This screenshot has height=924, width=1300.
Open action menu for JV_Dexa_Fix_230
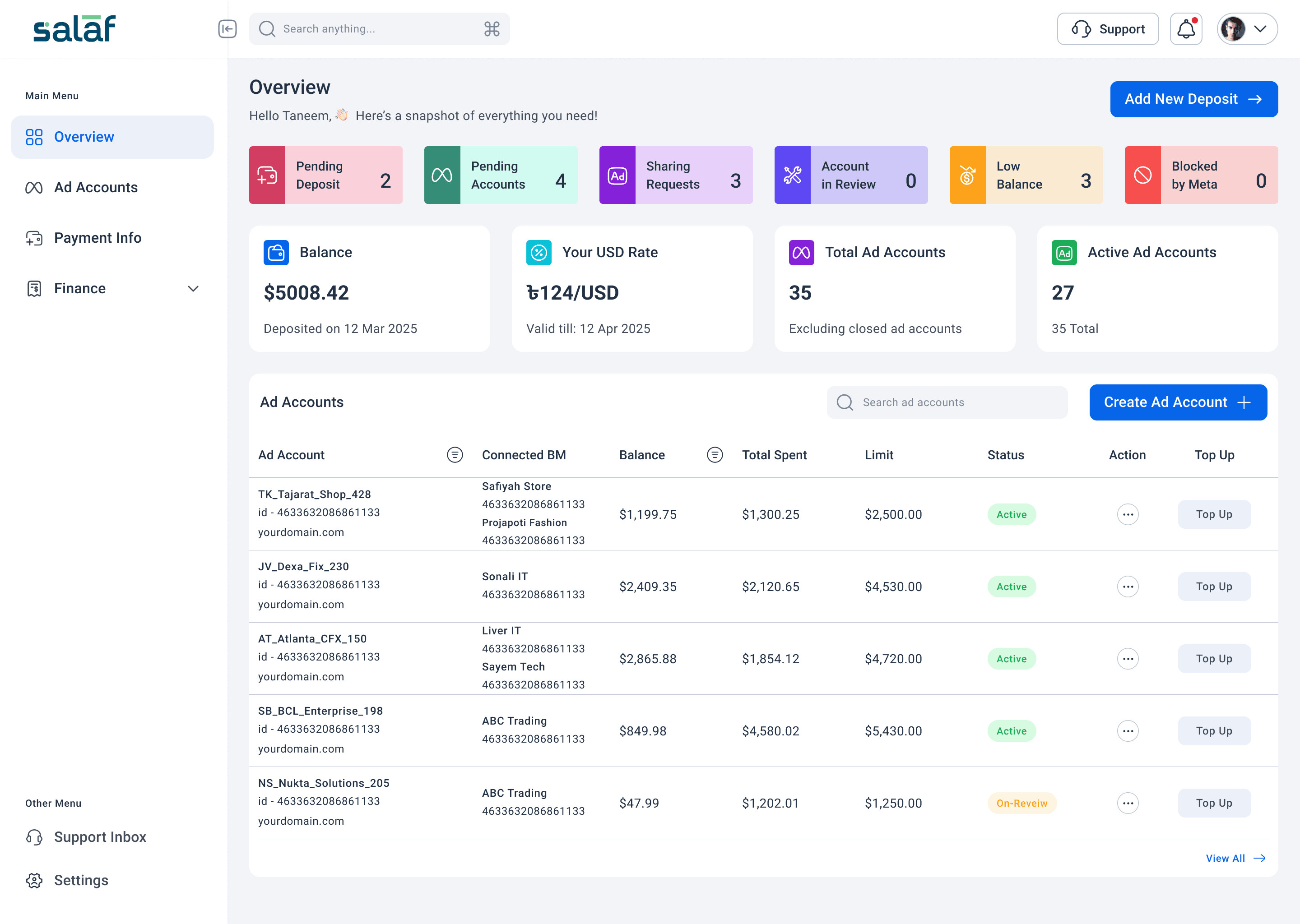tap(1128, 587)
